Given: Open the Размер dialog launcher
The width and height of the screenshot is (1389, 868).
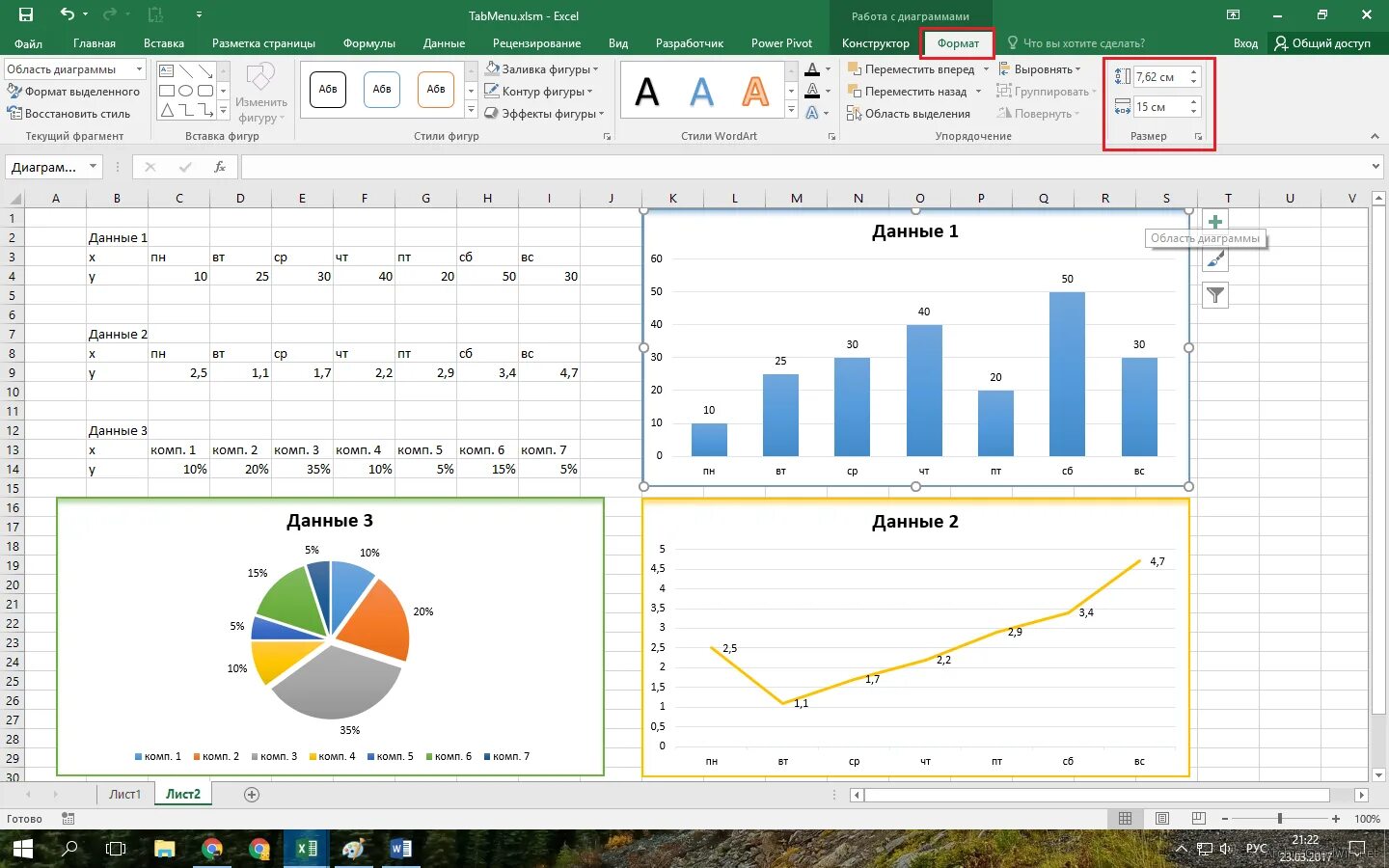Looking at the screenshot, I should pos(1199,137).
